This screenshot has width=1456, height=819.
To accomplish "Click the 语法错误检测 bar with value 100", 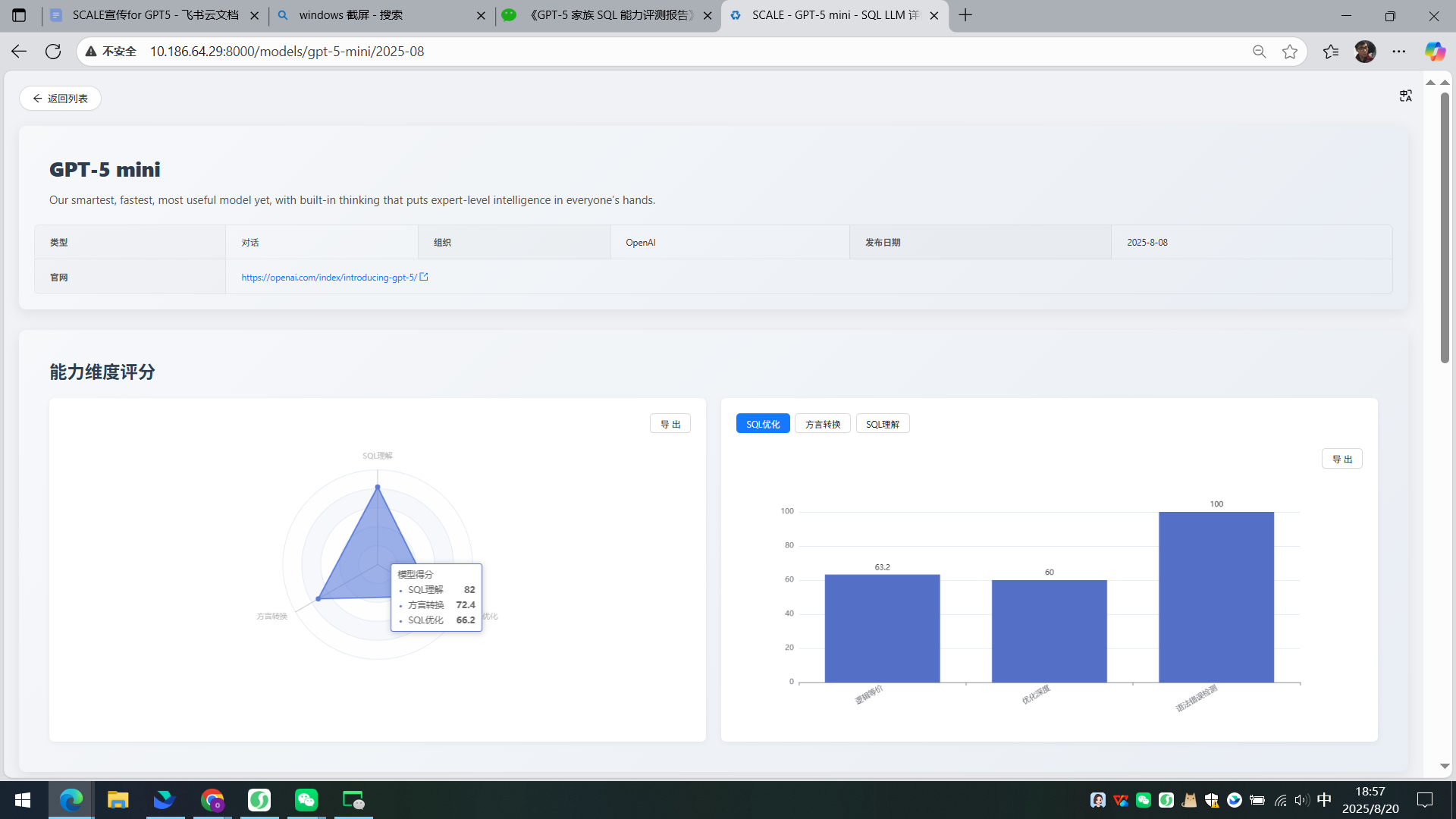I will [1216, 597].
